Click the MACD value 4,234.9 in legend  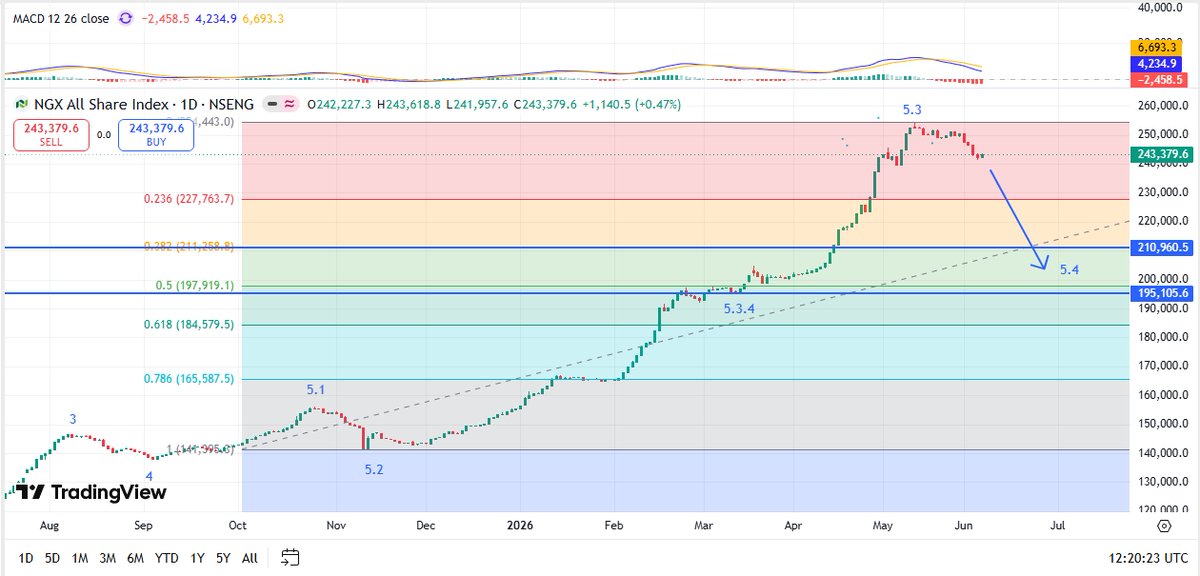coord(218,19)
